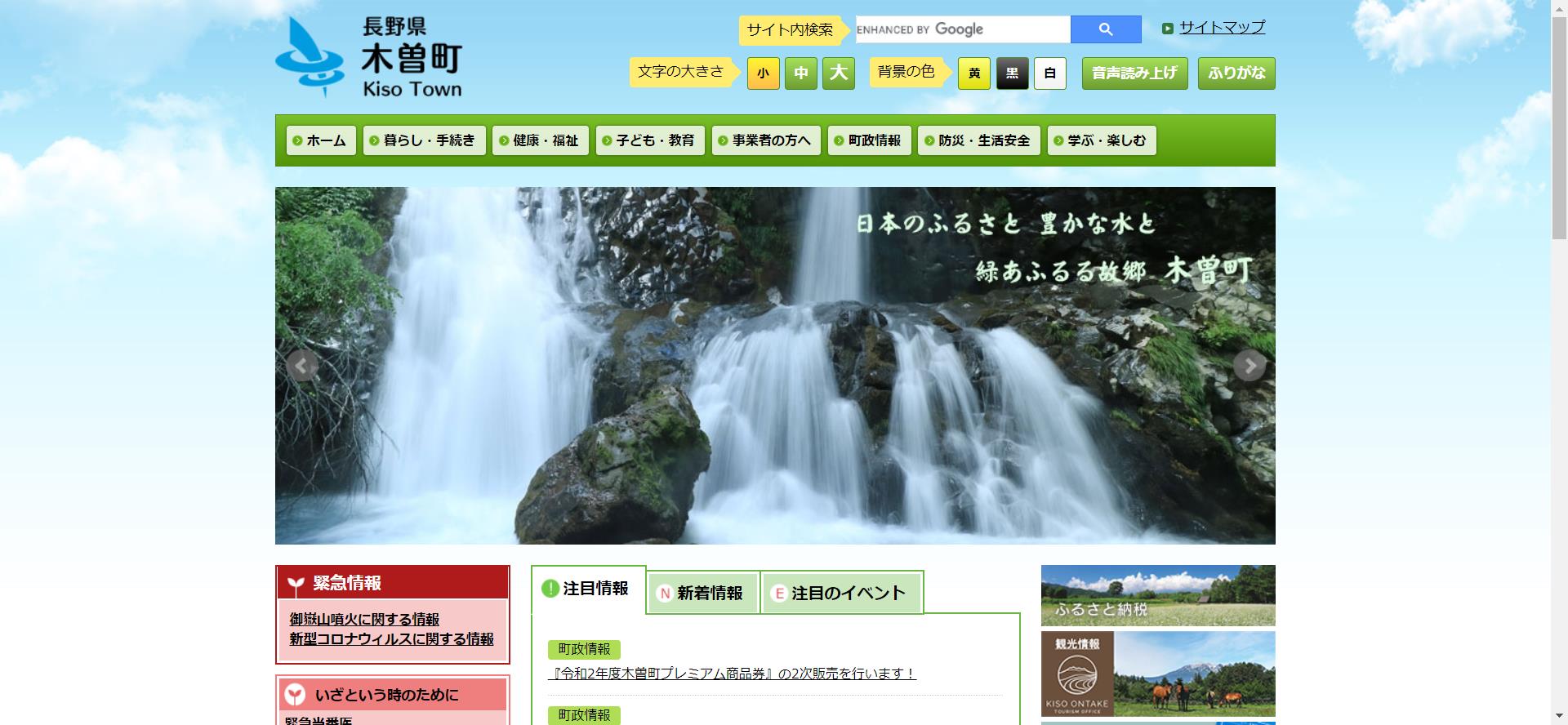Open 御嶽山噴火に関する情報 emergency link
The width and height of the screenshot is (1568, 725).
(x=364, y=620)
